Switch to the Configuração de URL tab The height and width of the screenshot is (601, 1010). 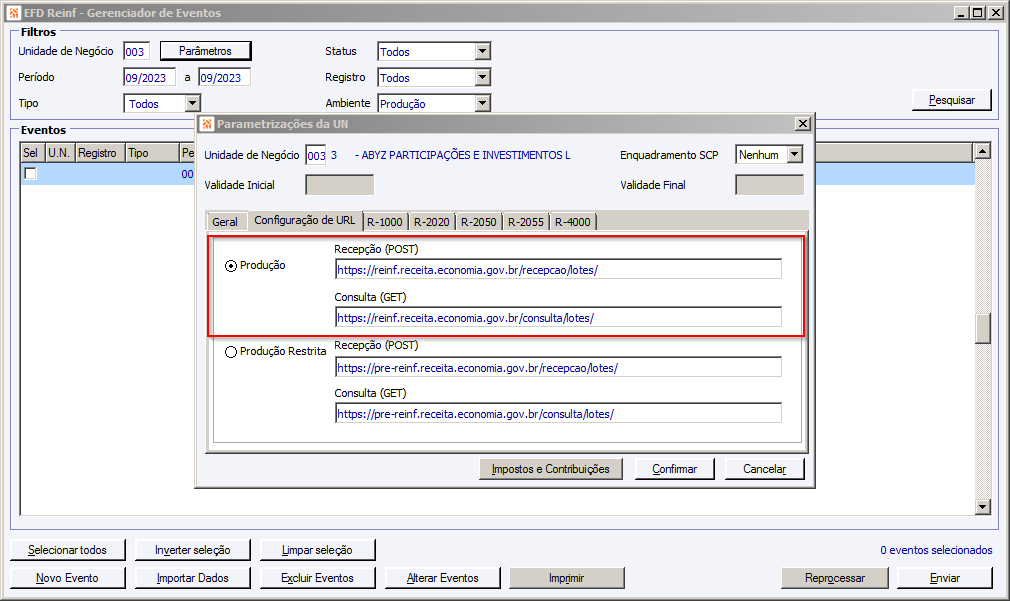pos(305,220)
